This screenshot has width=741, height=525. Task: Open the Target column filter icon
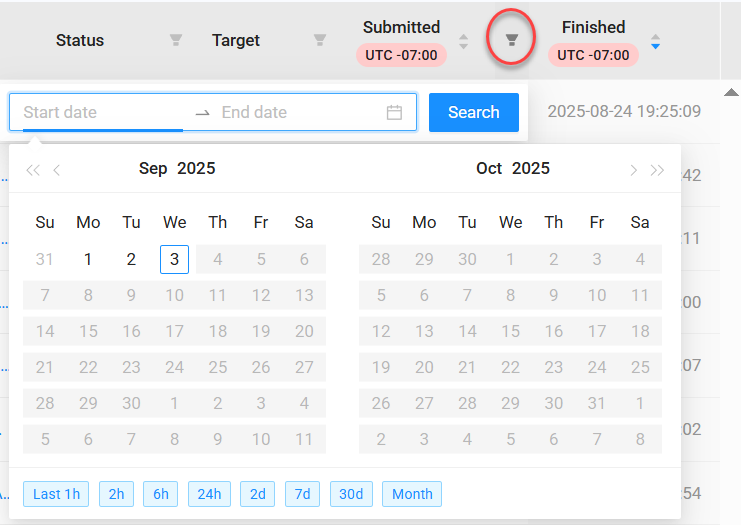[320, 41]
